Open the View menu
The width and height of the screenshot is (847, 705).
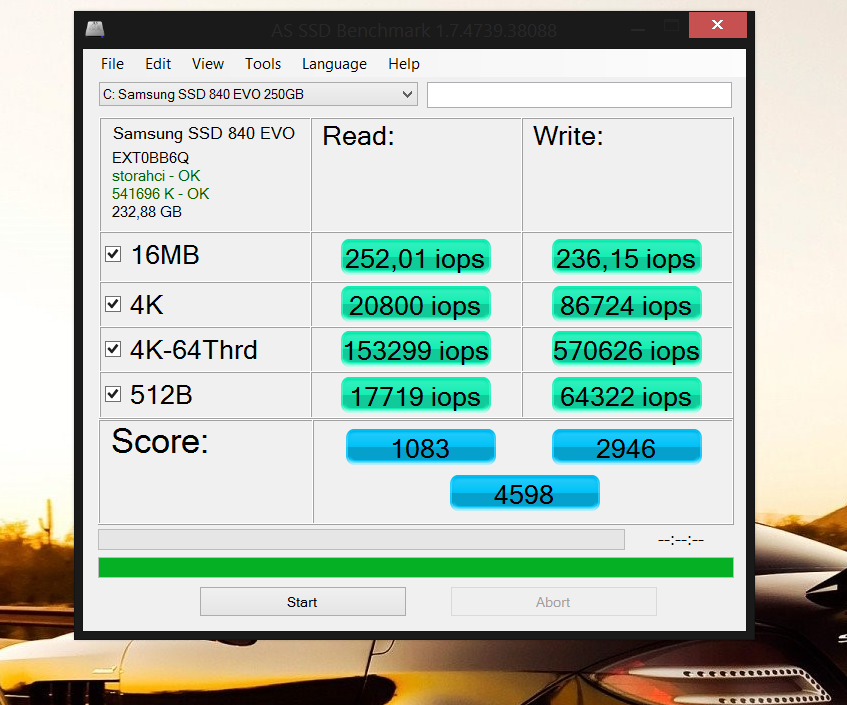point(208,64)
